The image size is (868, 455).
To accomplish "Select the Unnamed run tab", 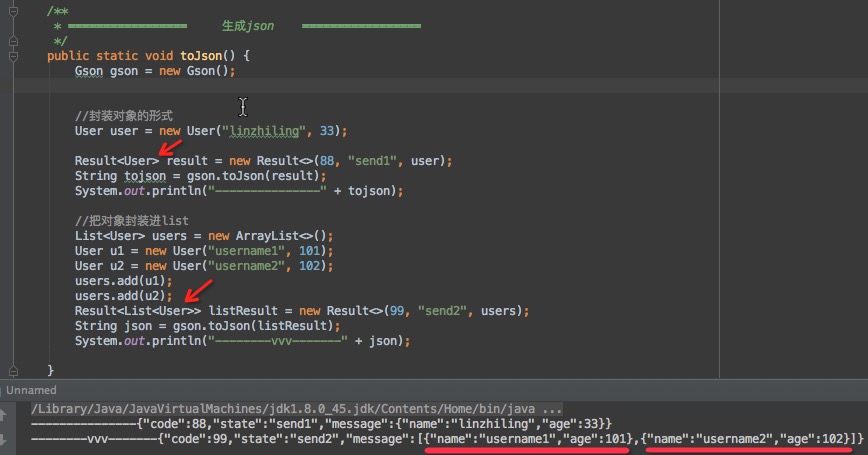I will [x=31, y=390].
